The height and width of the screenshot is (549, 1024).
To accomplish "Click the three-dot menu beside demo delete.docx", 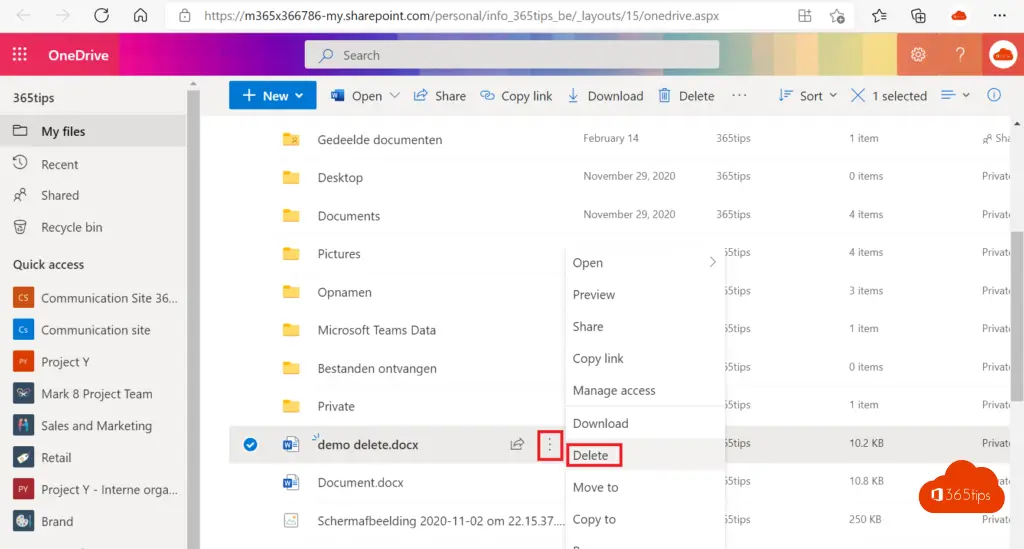I will [x=550, y=445].
